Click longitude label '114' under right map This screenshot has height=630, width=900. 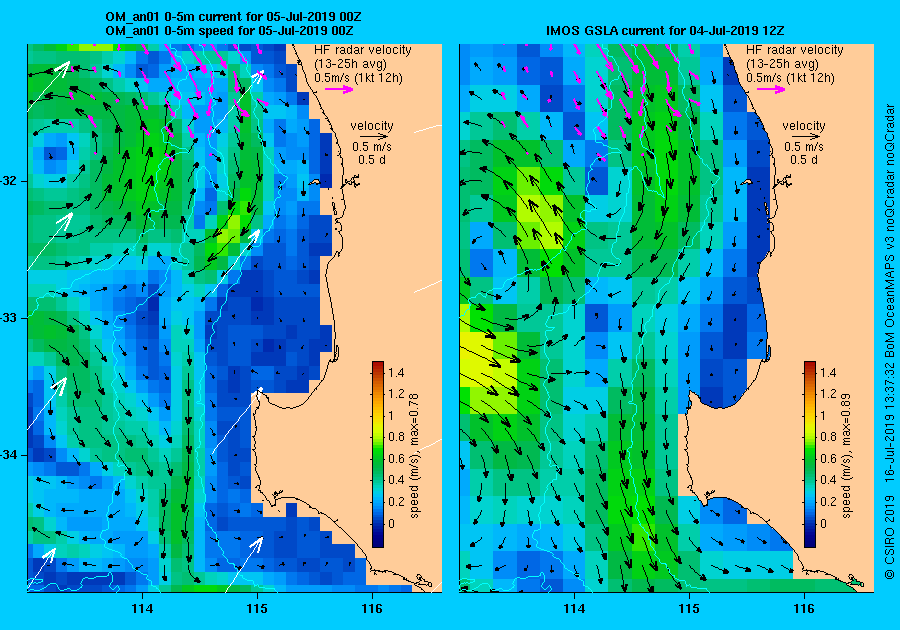pyautogui.click(x=574, y=609)
